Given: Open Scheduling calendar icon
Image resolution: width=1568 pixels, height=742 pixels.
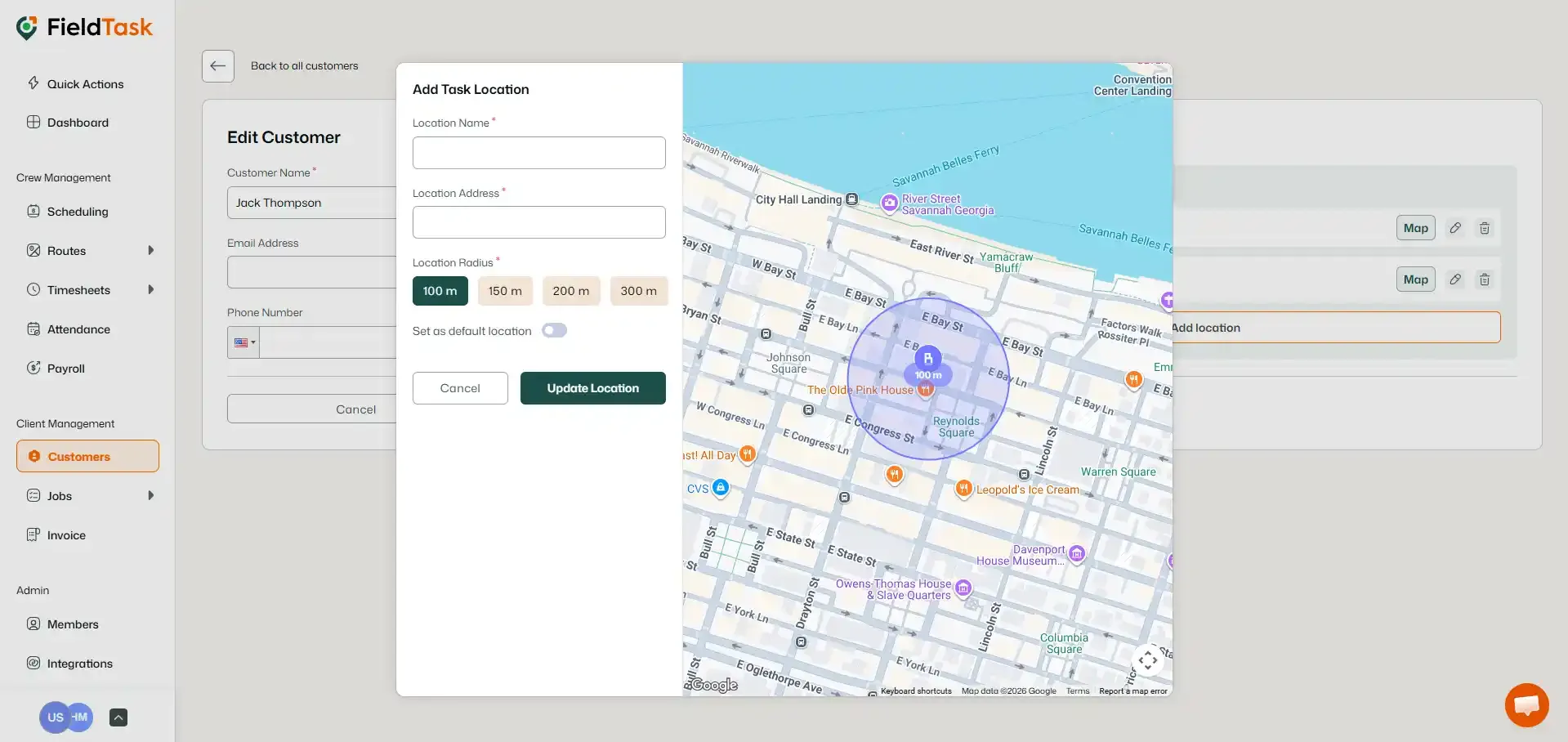Looking at the screenshot, I should click(x=34, y=211).
